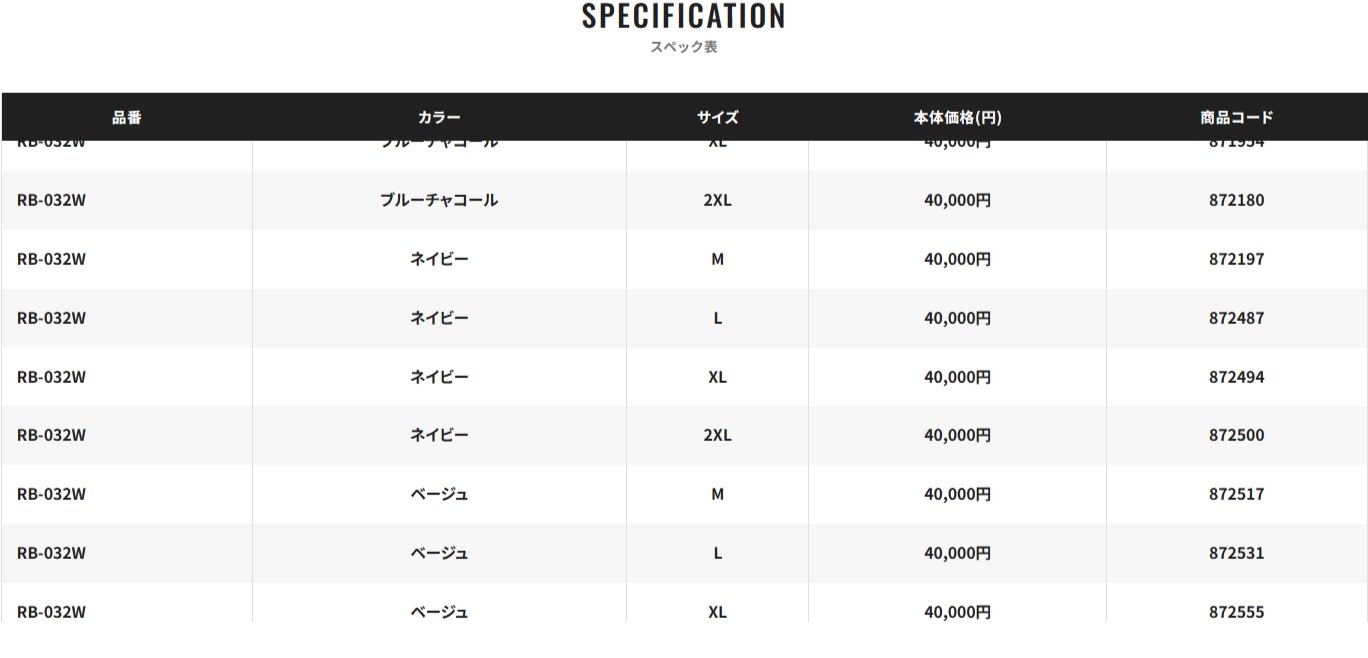Image resolution: width=1368 pixels, height=658 pixels.
Task: Click product code 872494
Action: [1236, 377]
